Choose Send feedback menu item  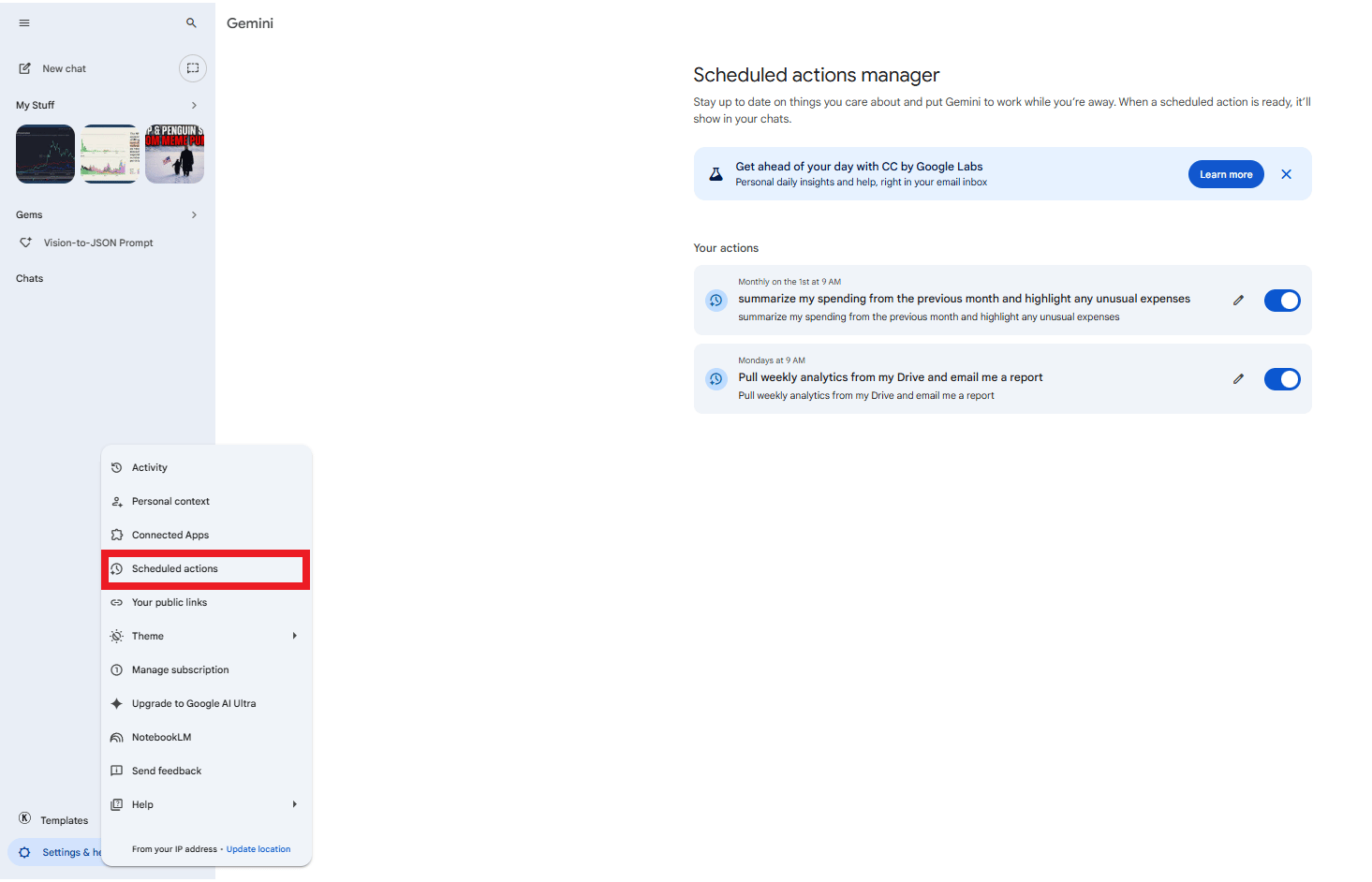(x=206, y=771)
